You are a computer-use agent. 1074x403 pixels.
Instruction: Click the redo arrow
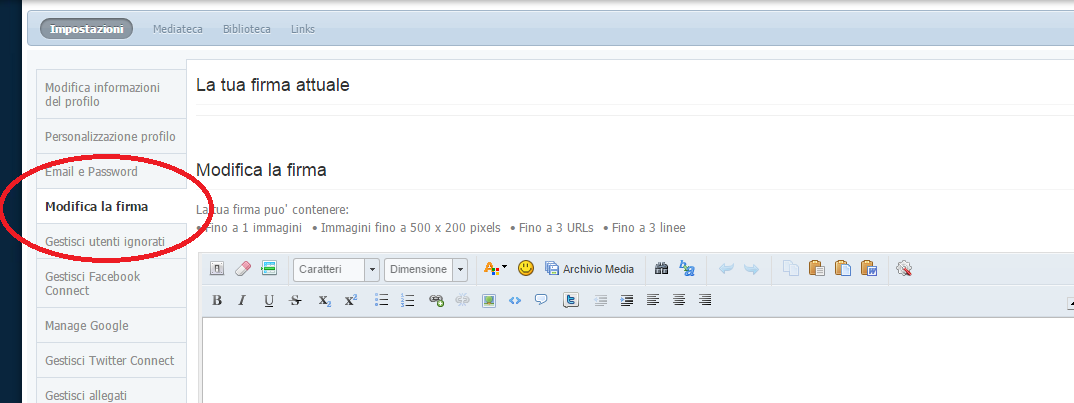(751, 269)
